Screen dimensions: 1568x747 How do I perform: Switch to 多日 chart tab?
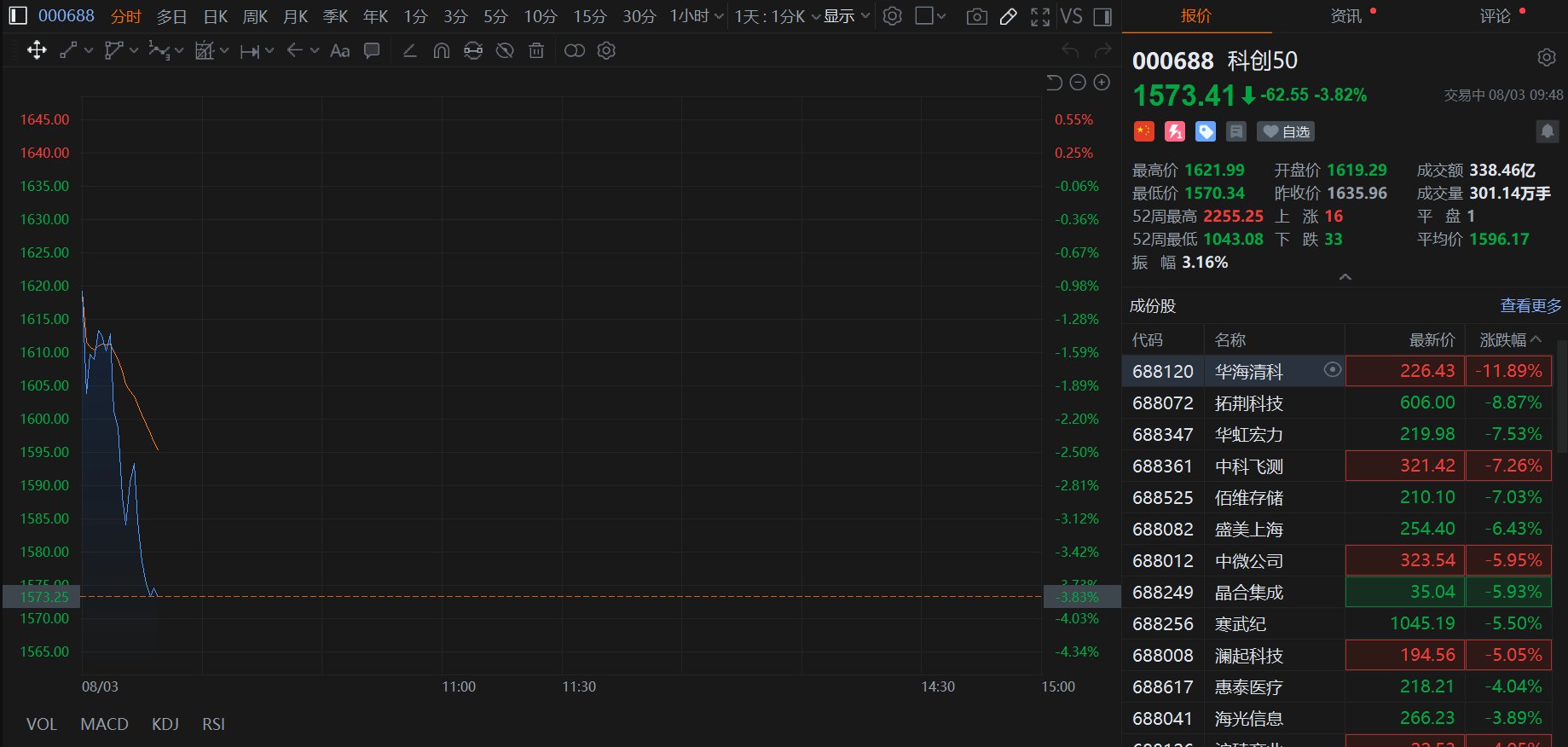(171, 16)
